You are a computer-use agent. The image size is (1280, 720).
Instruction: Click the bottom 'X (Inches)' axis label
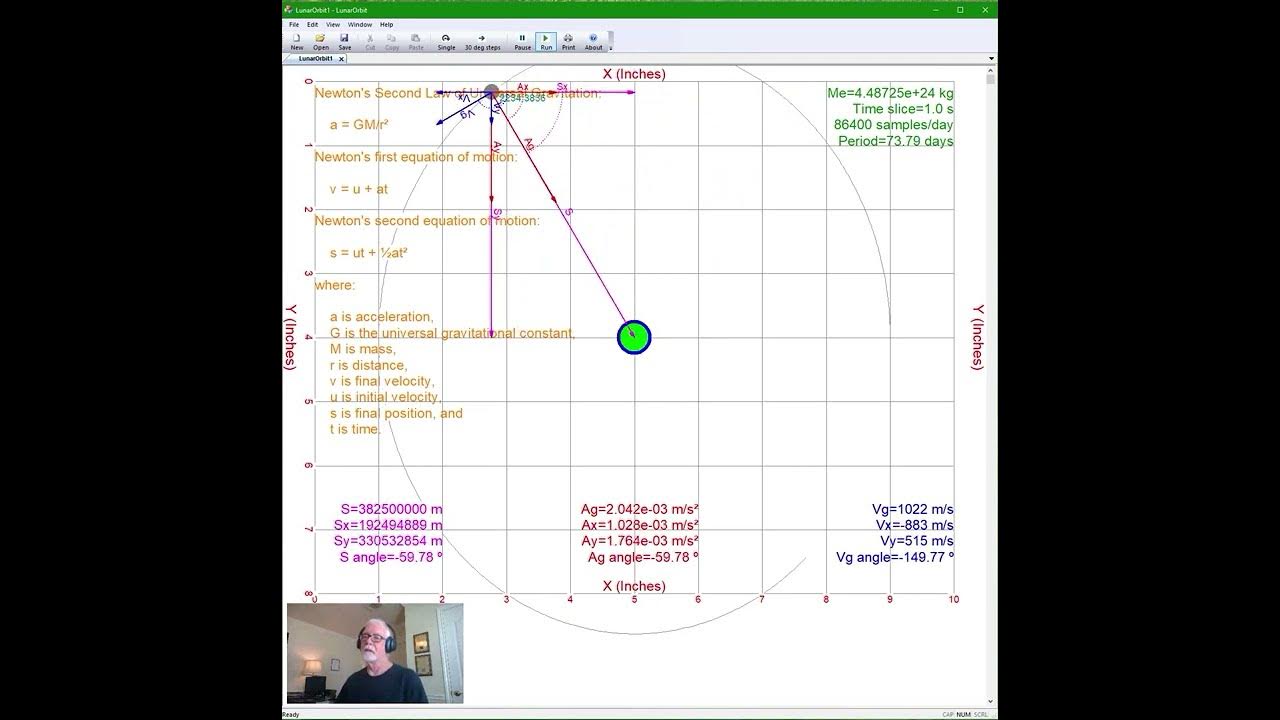point(634,586)
